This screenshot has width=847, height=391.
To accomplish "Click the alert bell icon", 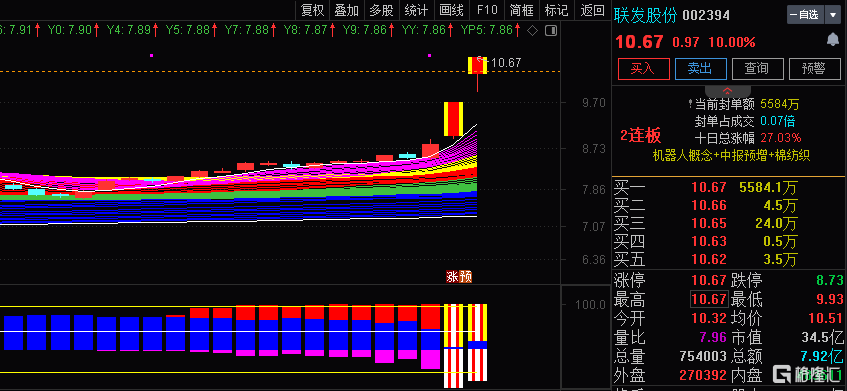I will pos(832,40).
